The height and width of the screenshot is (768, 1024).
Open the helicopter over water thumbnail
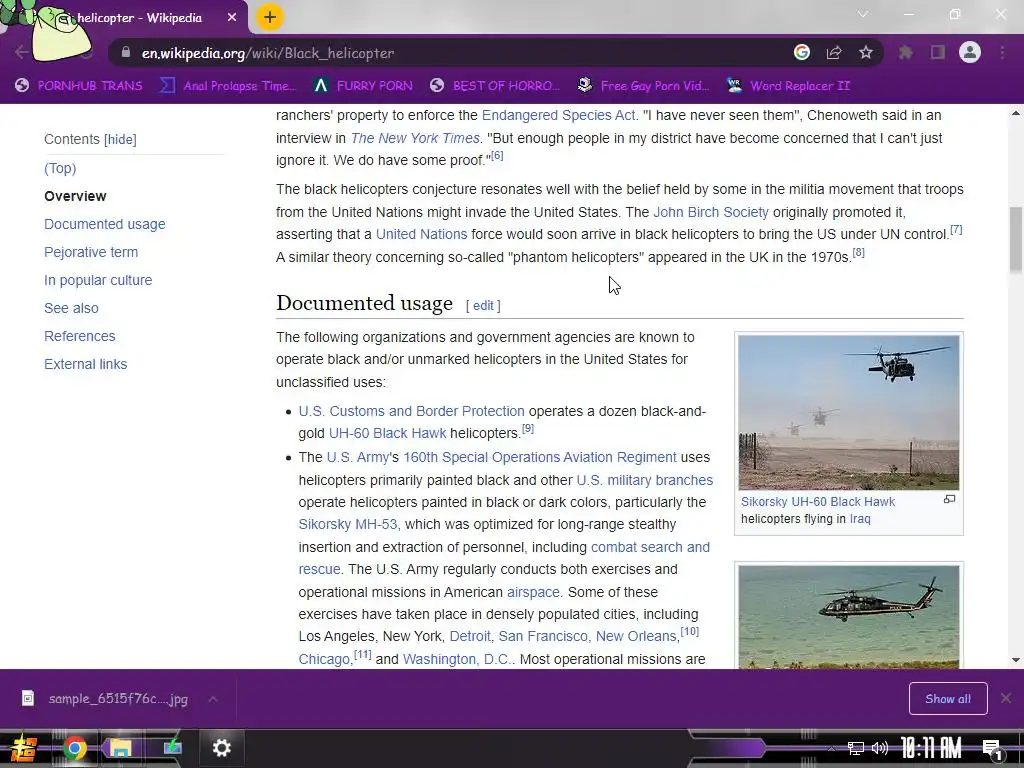pos(848,616)
